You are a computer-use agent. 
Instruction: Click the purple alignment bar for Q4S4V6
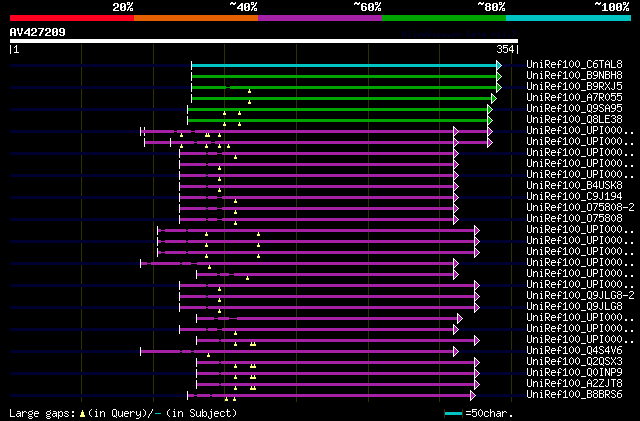[297, 352]
